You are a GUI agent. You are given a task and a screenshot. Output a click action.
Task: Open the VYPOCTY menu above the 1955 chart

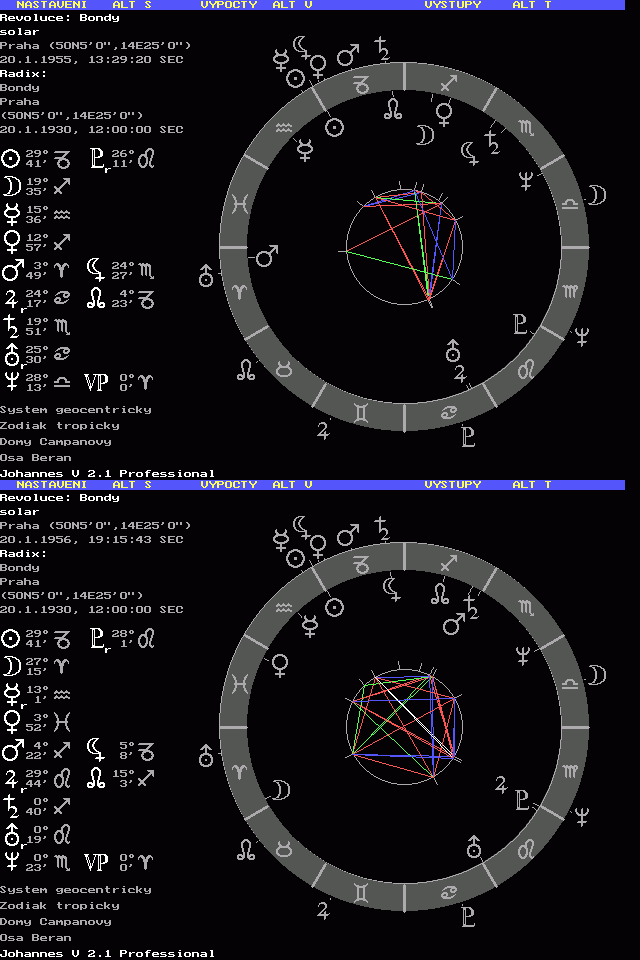click(x=228, y=5)
